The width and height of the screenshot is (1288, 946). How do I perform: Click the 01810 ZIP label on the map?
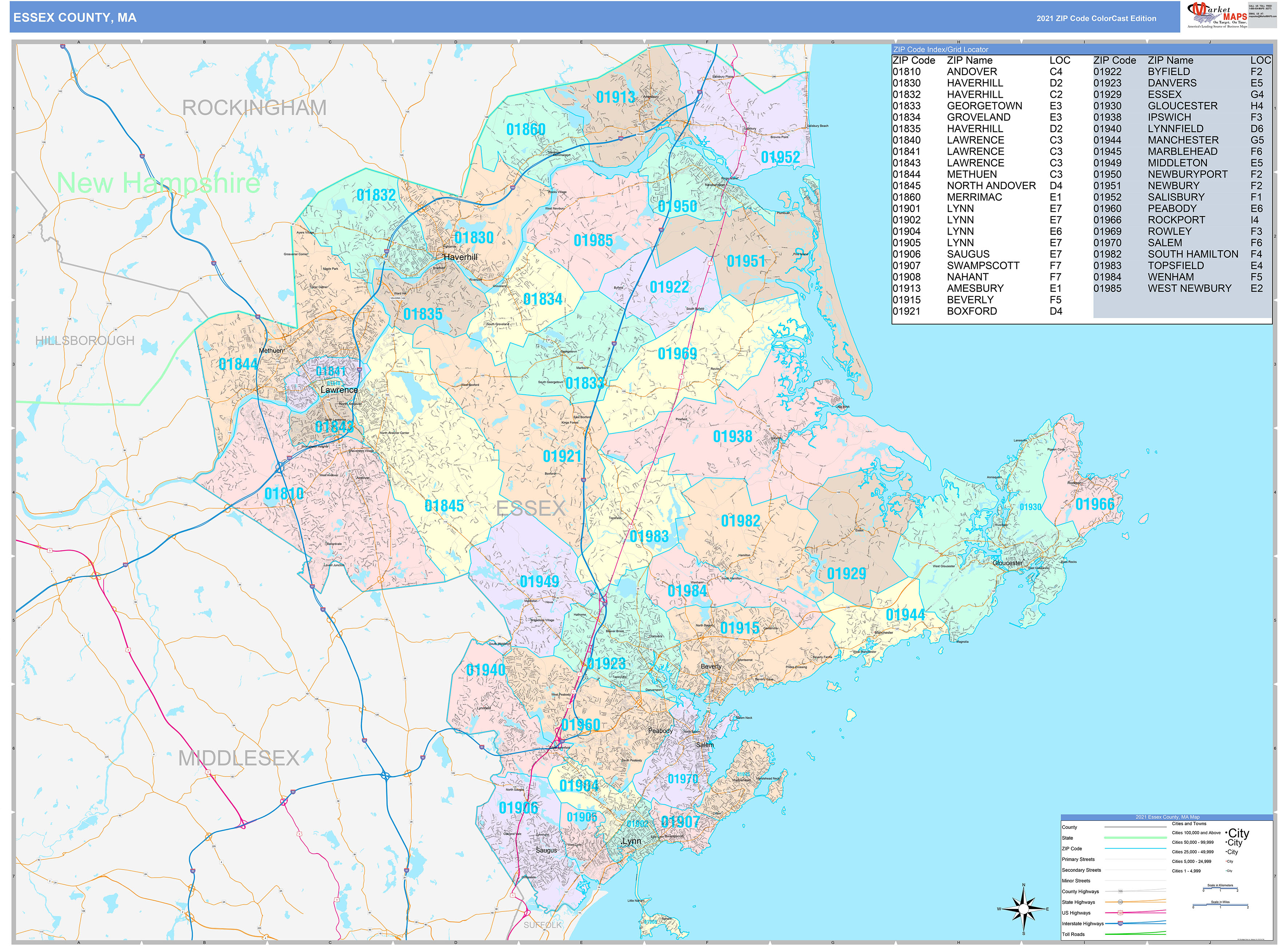point(284,494)
